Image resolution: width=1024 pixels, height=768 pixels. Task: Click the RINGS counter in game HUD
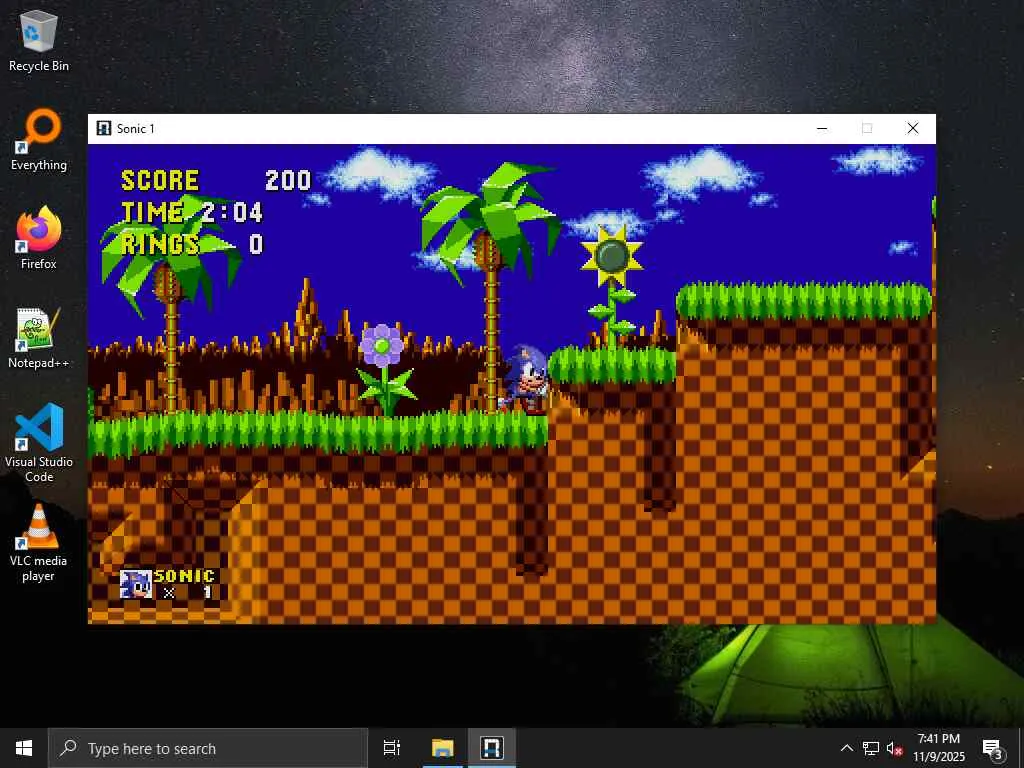[192, 244]
